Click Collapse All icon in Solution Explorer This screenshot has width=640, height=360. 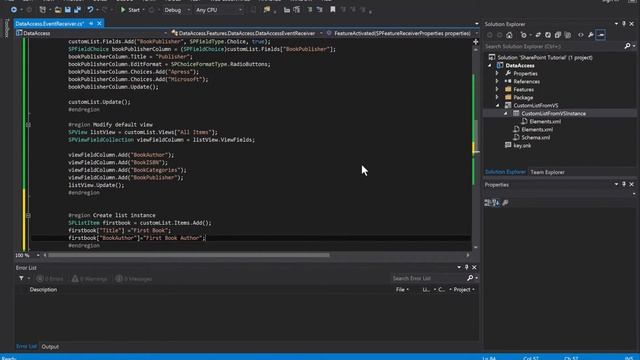(x=558, y=35)
